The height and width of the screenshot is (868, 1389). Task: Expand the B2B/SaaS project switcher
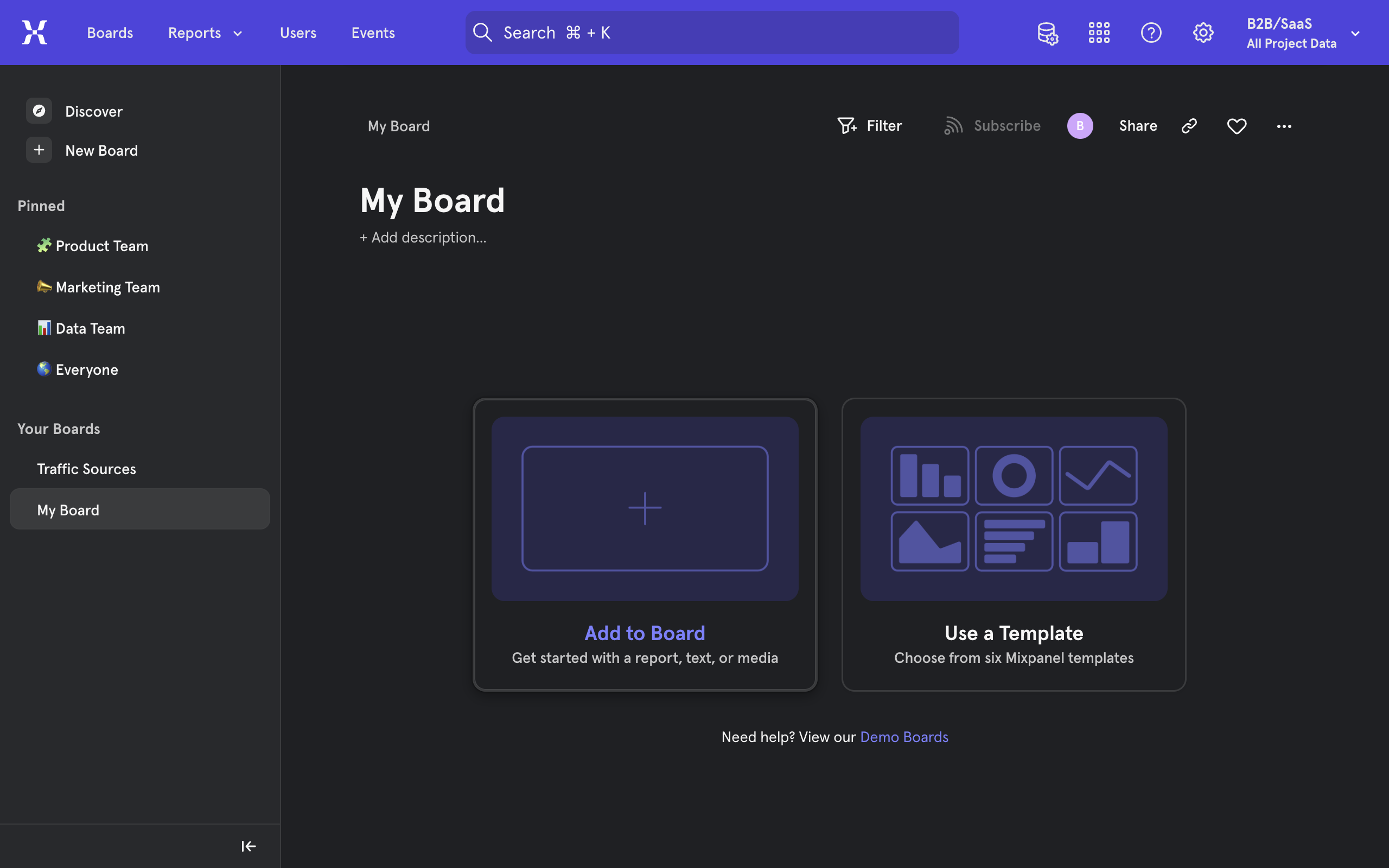coord(1303,33)
